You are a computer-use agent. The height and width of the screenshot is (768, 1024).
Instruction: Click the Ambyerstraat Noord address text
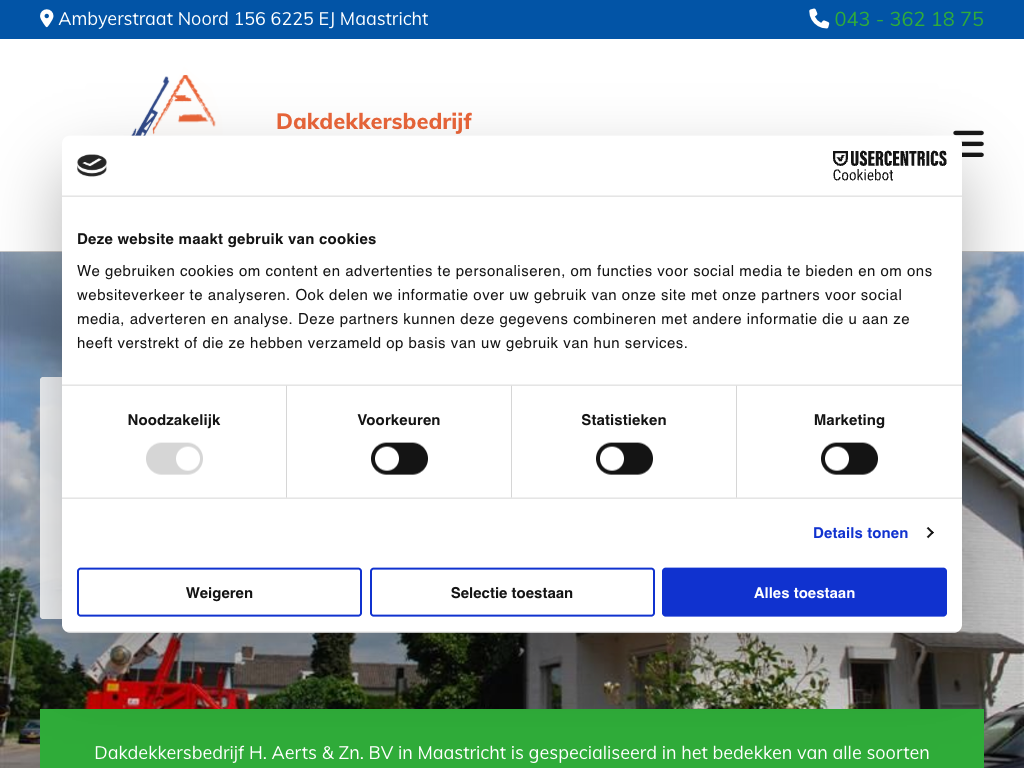[243, 19]
